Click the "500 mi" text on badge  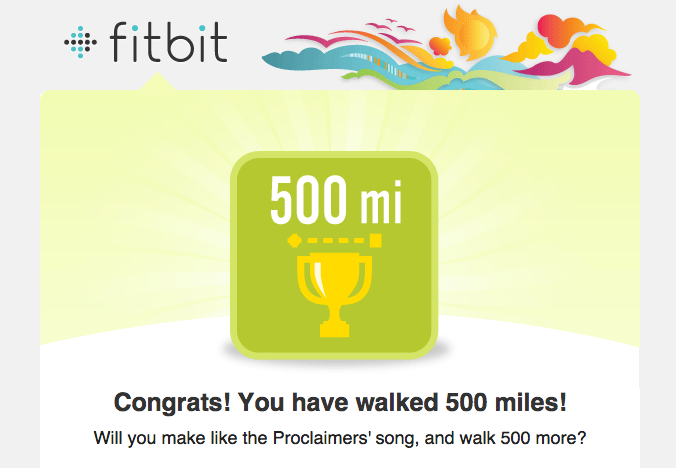(334, 204)
